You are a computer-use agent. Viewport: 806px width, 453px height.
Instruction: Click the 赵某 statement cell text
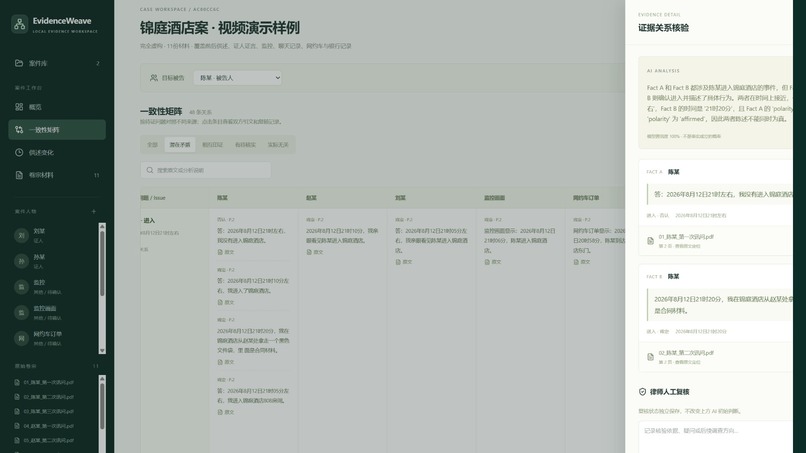342,235
